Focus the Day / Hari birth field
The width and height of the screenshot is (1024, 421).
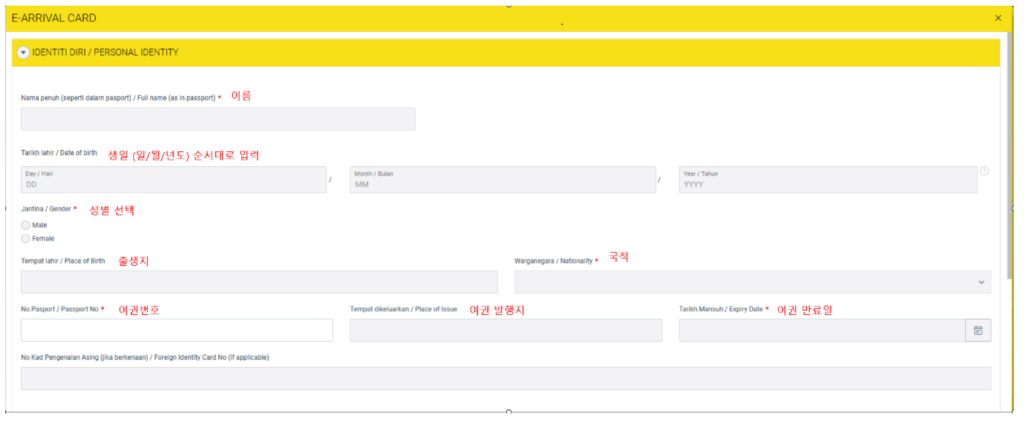(173, 179)
